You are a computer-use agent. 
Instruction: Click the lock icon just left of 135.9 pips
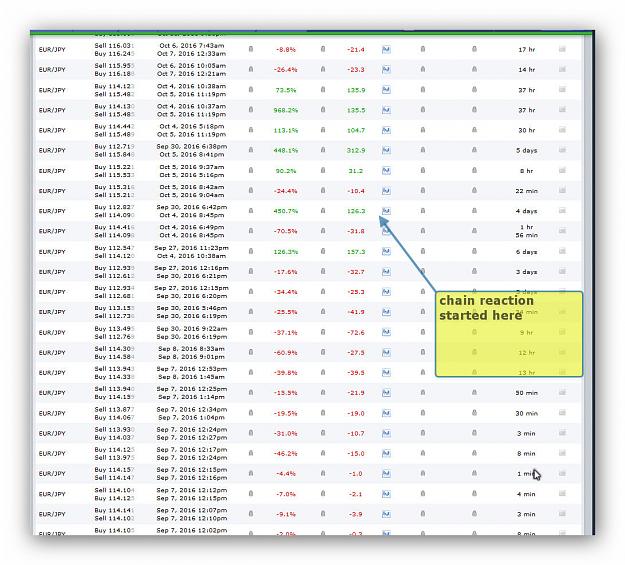[x=323, y=90]
